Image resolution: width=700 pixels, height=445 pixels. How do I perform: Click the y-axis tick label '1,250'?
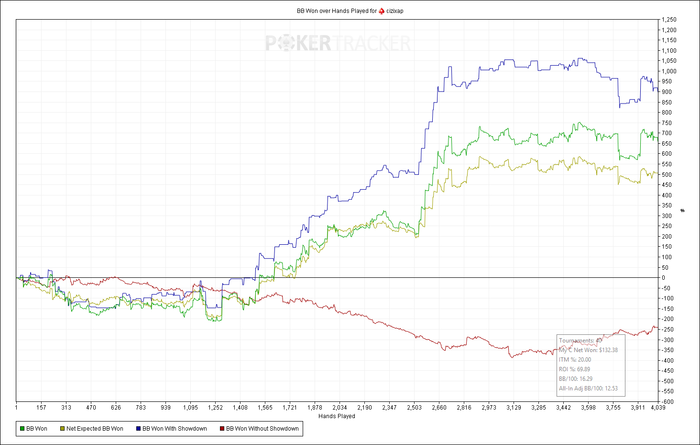tap(669, 20)
